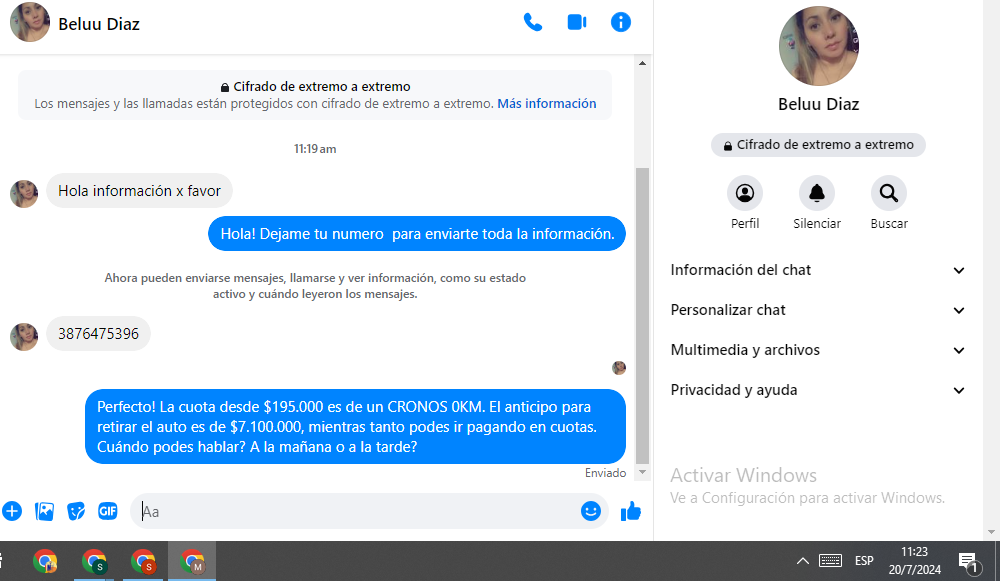Start a voice call with Beluu Diaz

(x=533, y=22)
